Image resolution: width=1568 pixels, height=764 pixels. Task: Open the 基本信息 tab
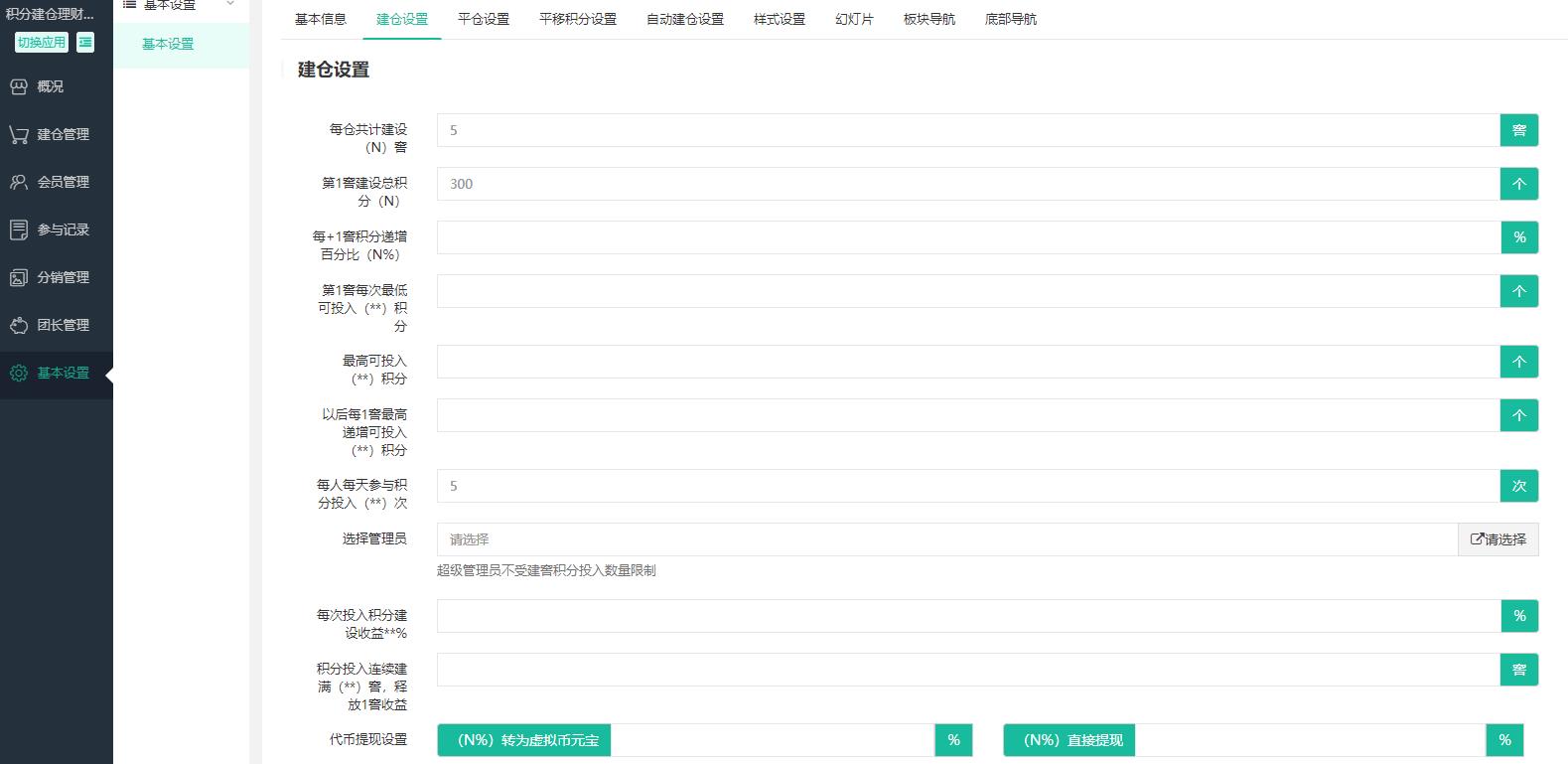[321, 19]
